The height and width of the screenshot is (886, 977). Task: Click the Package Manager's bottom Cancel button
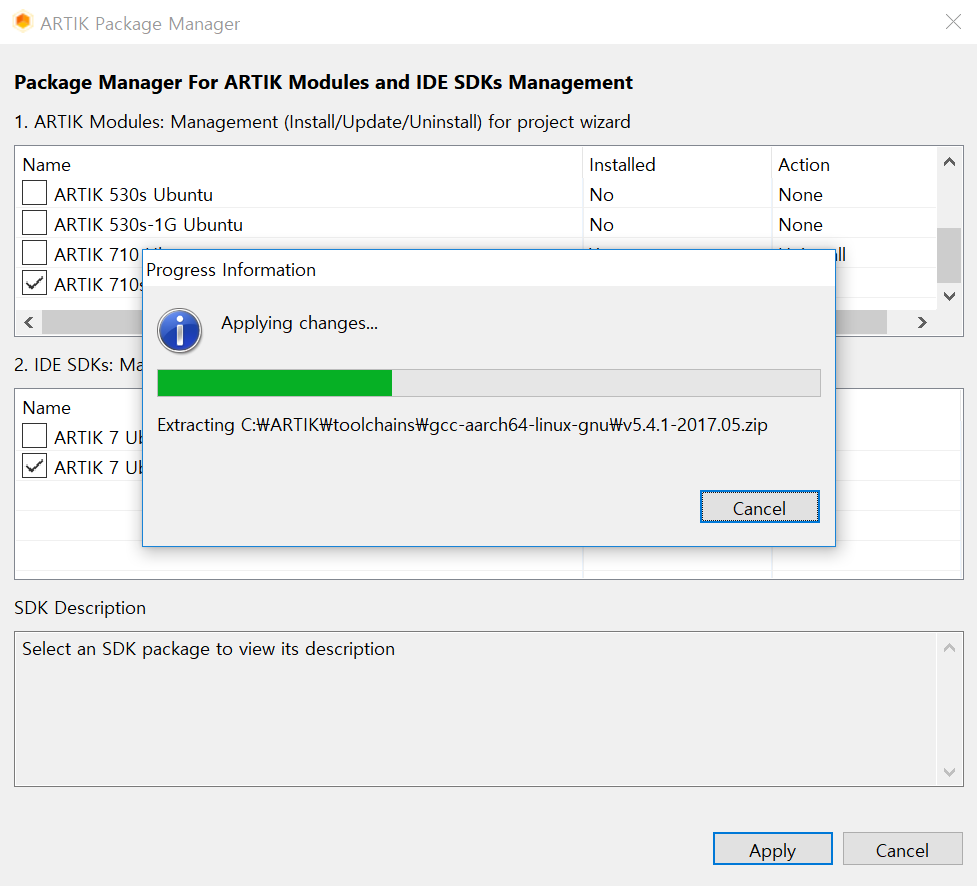(x=902, y=849)
